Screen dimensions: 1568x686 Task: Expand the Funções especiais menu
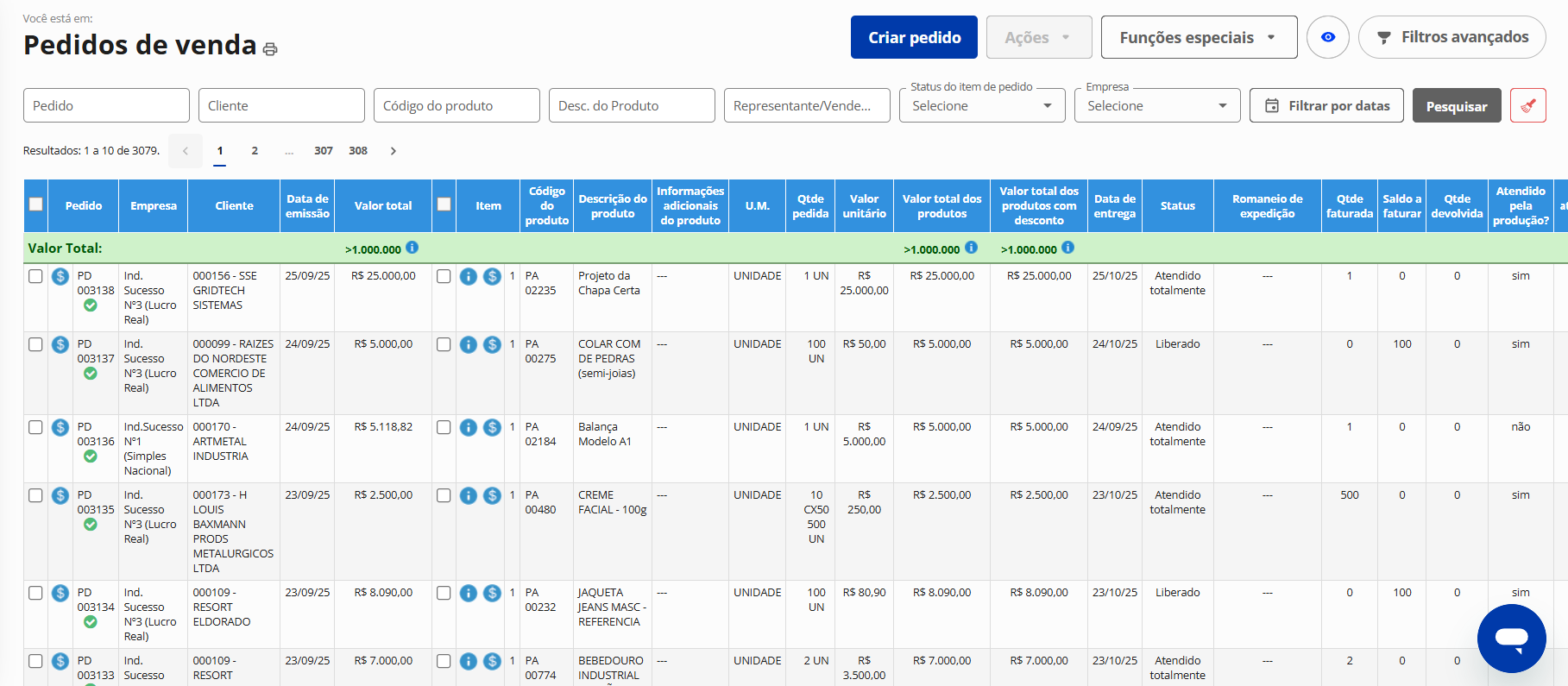[x=1198, y=37]
